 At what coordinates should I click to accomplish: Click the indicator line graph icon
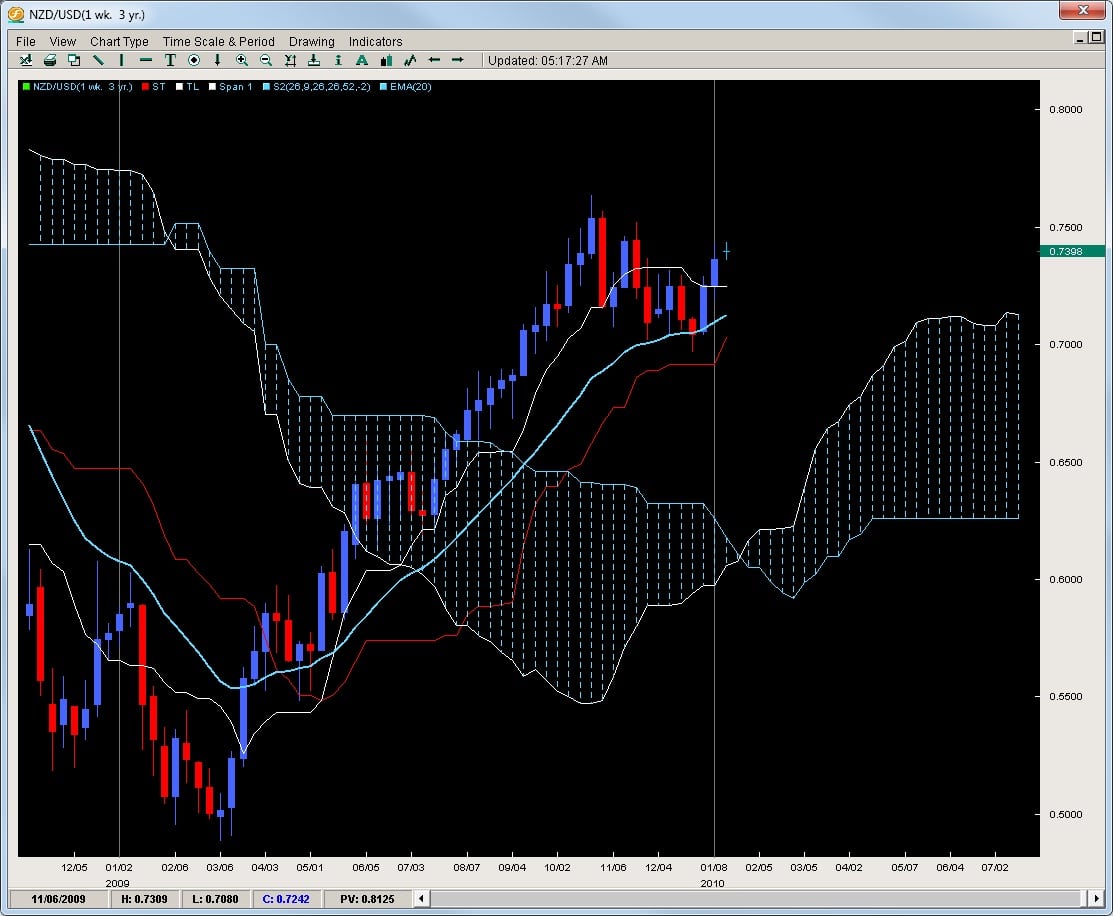[410, 60]
